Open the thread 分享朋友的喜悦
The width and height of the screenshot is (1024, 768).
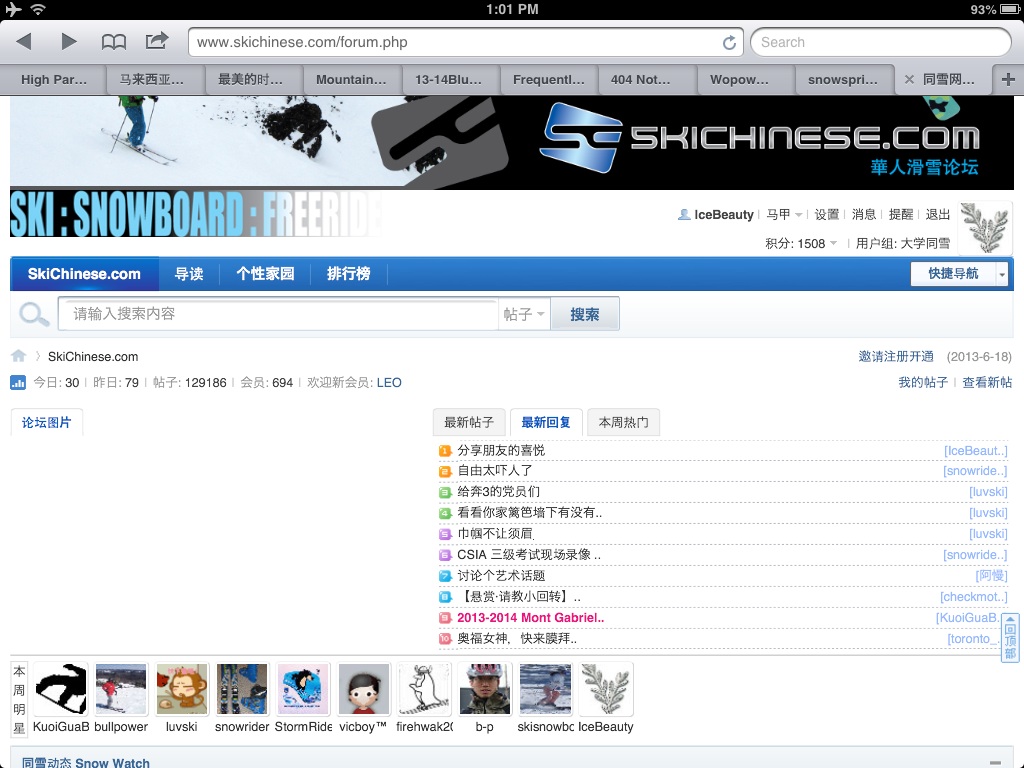(x=501, y=451)
